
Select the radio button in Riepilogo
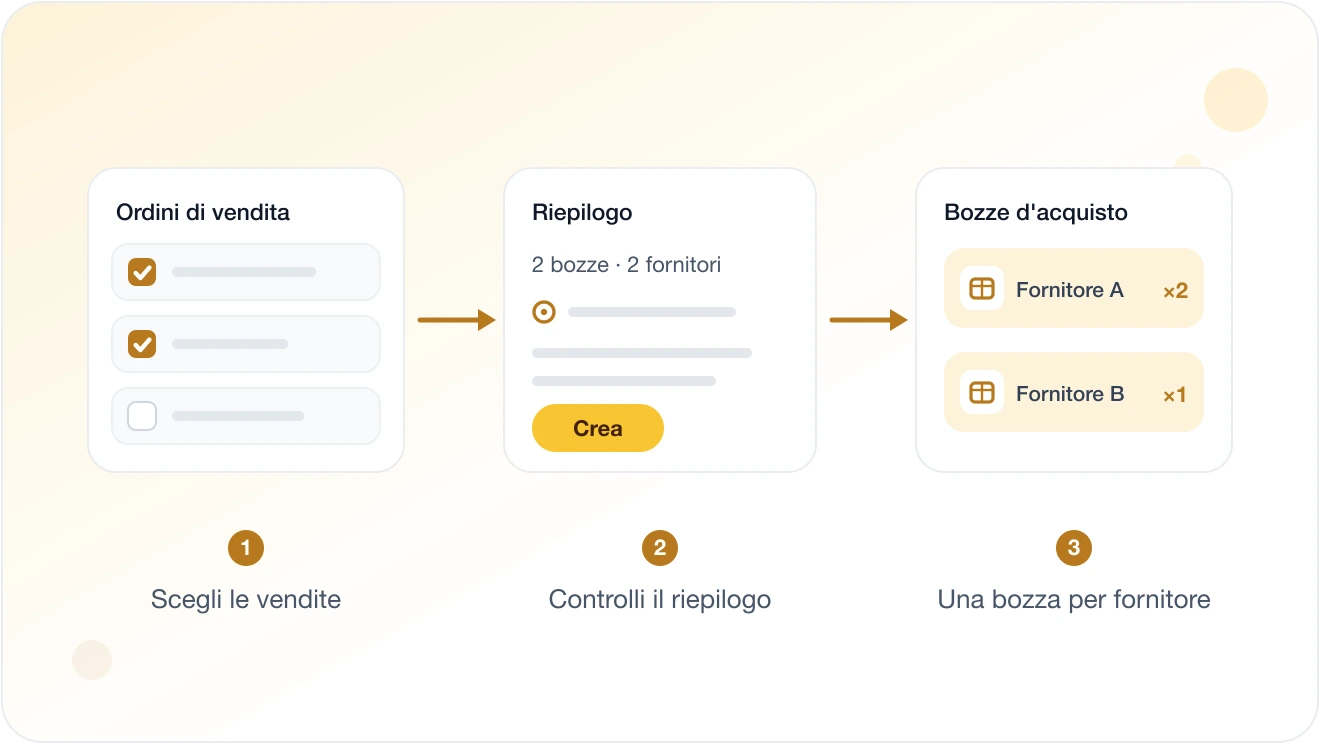(543, 313)
